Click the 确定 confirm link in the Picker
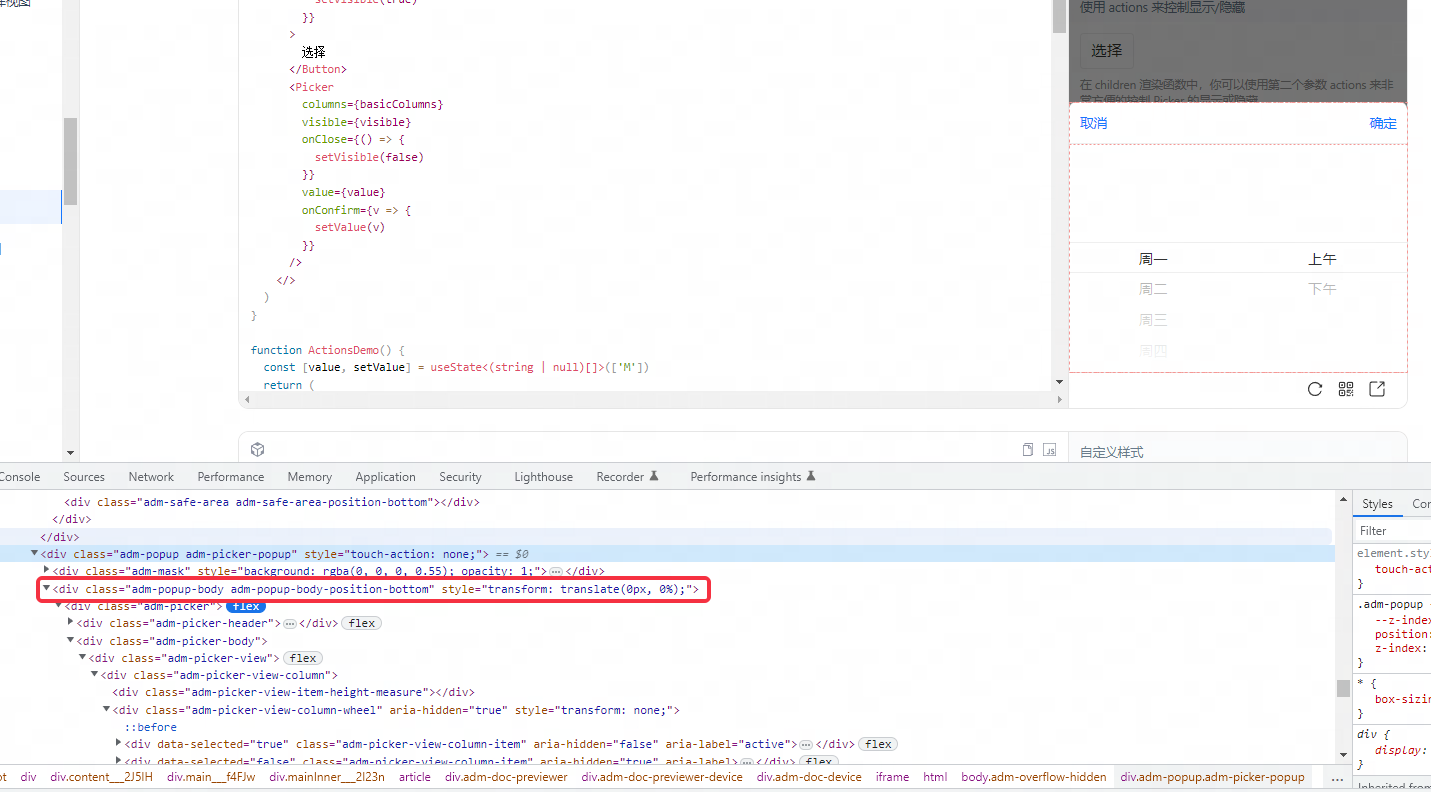Image resolution: width=1431 pixels, height=792 pixels. (x=1383, y=123)
